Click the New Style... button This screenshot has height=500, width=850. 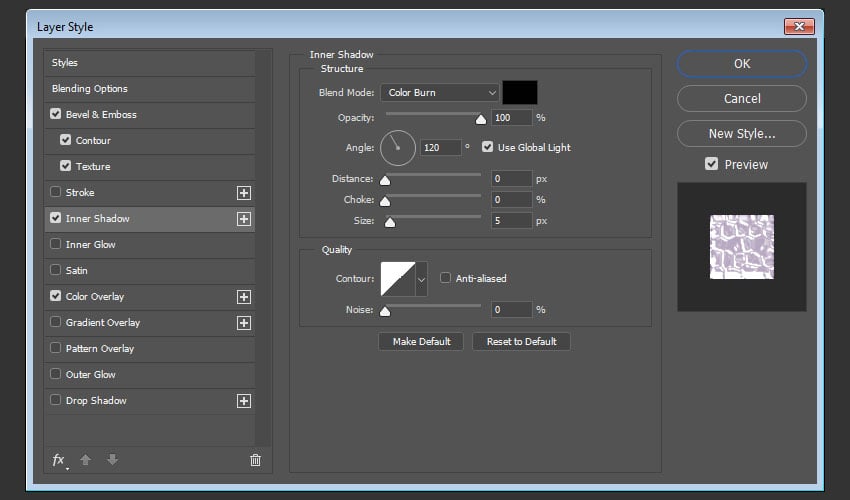pos(742,133)
